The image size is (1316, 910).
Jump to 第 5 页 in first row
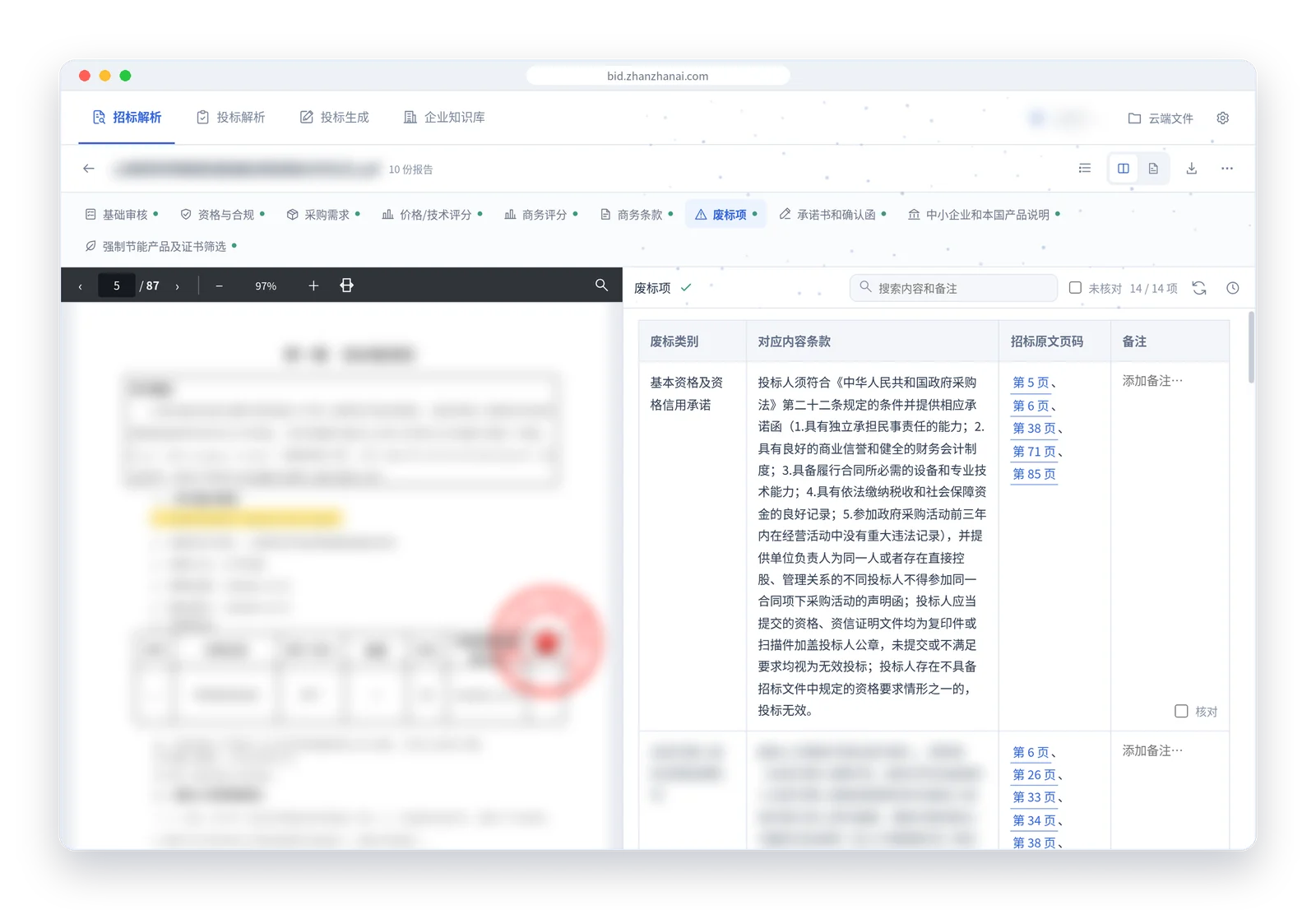tap(1031, 383)
